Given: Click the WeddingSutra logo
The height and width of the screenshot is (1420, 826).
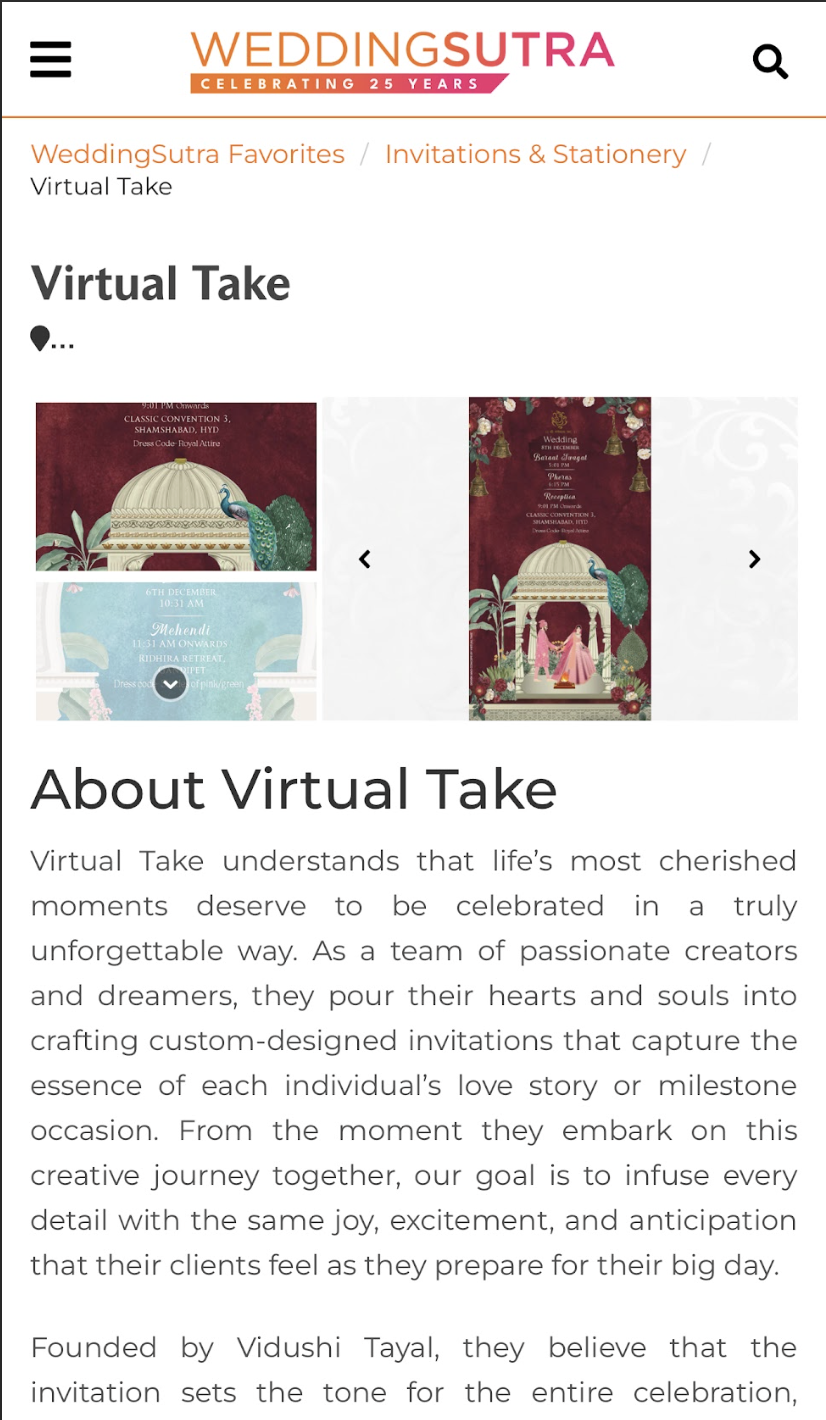Looking at the screenshot, I should pos(402,61).
